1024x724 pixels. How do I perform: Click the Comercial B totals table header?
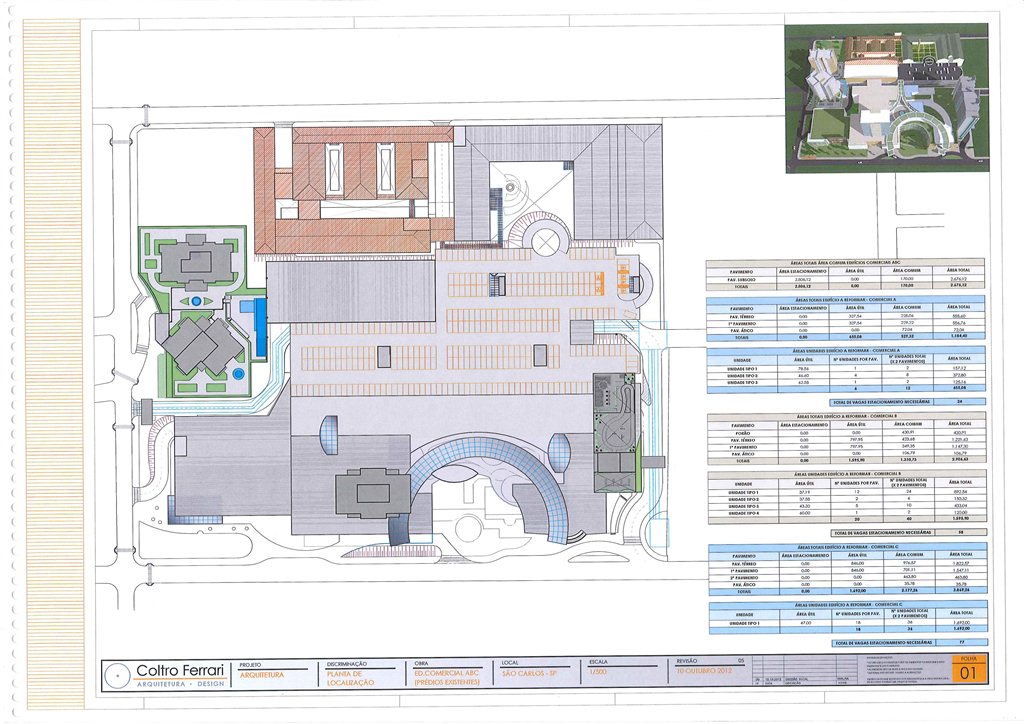[x=845, y=415]
